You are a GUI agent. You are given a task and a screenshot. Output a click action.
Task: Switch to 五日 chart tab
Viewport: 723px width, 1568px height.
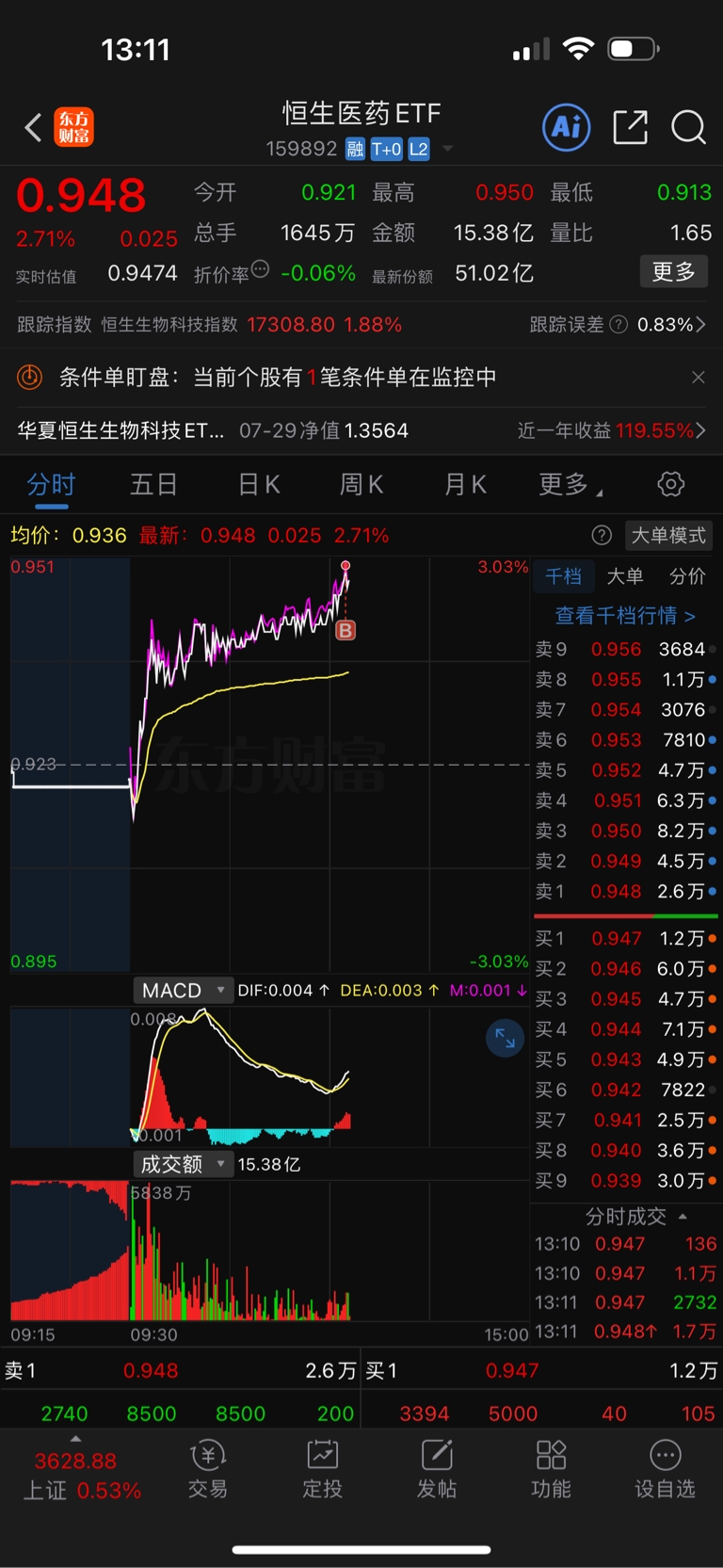pos(153,485)
